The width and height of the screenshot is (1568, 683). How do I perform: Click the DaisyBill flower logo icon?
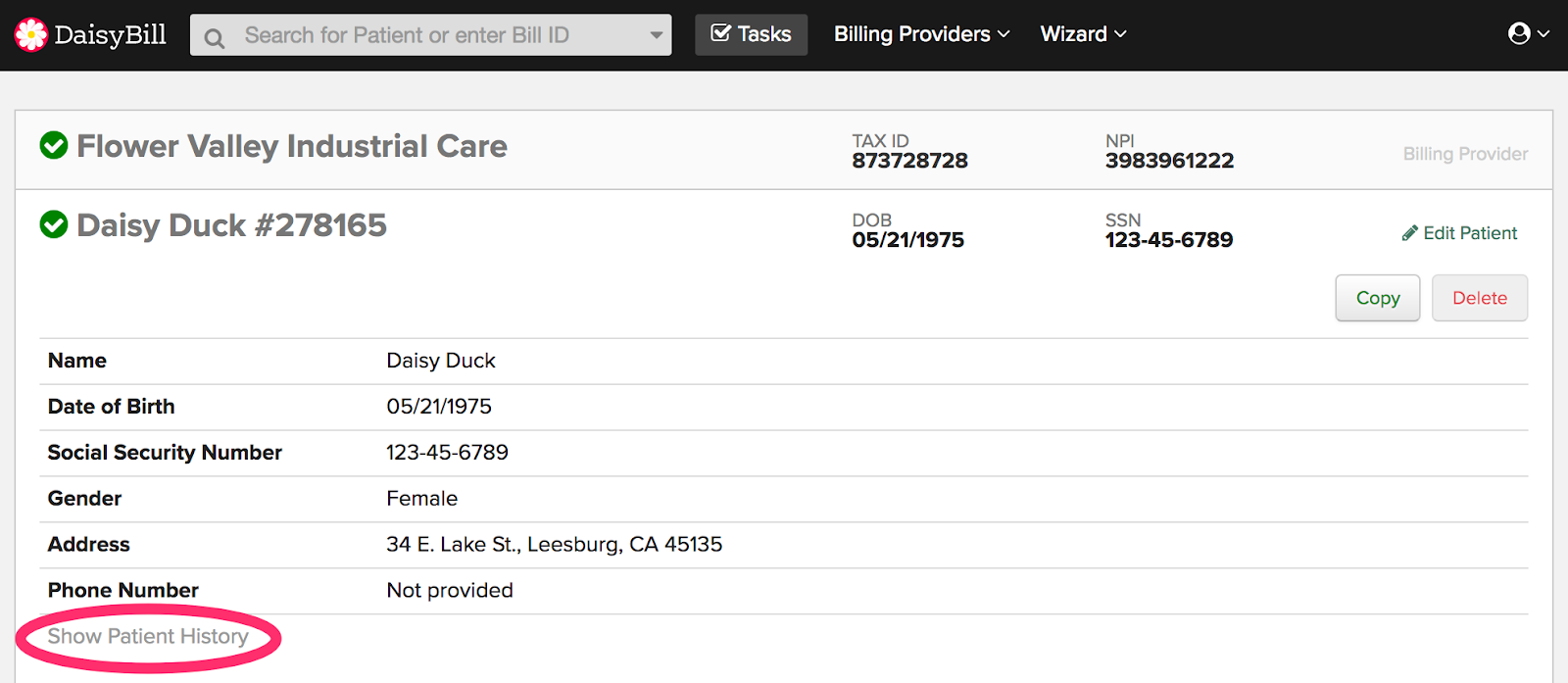(30, 35)
